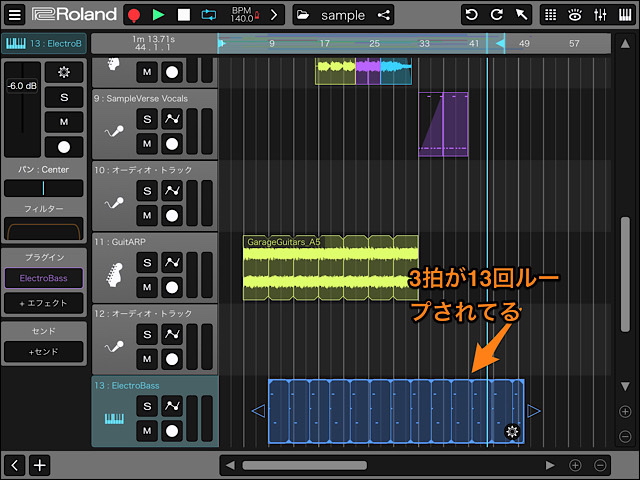Open automation for ElectroBass track
The height and width of the screenshot is (480, 640).
[172, 406]
